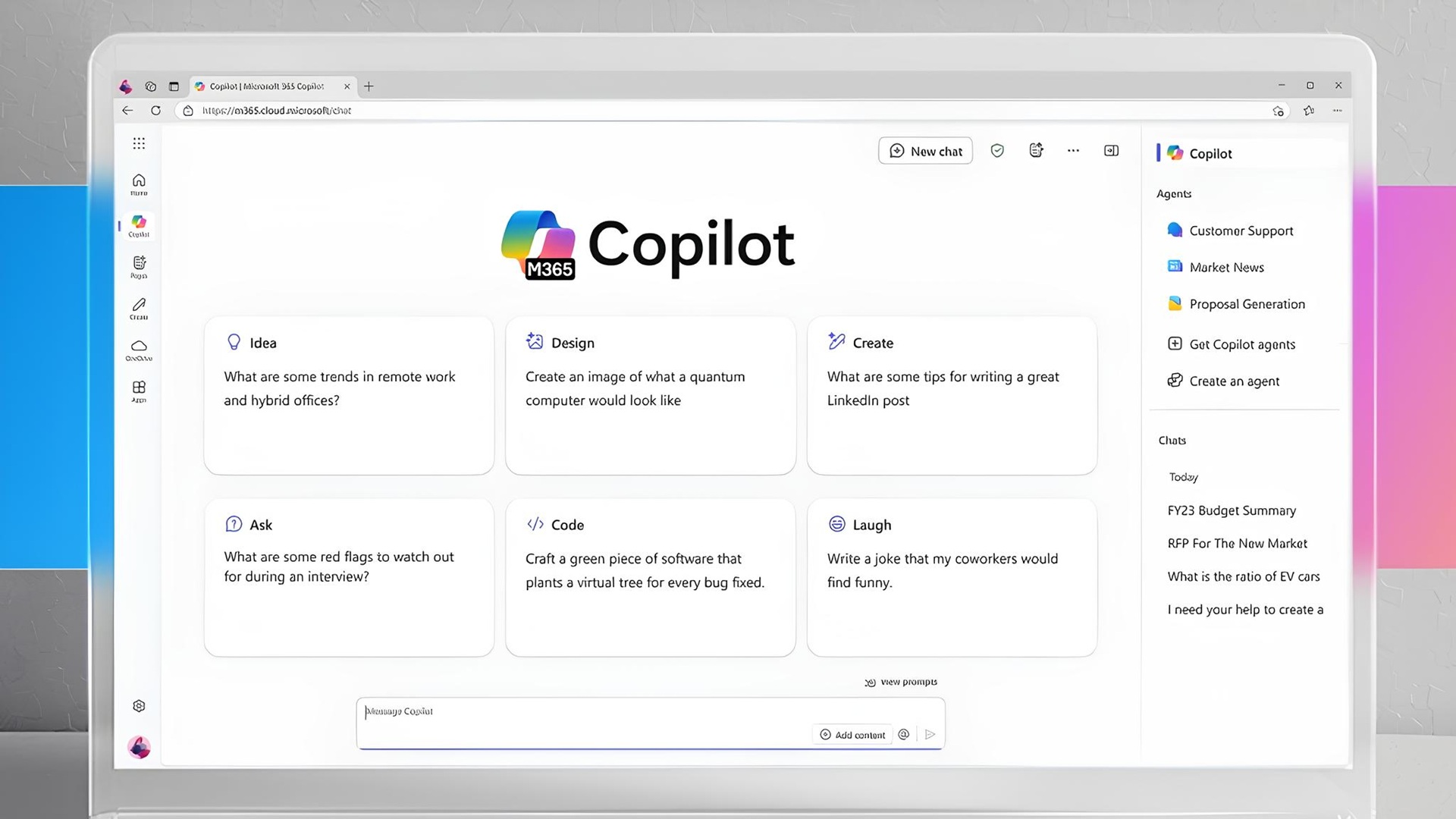This screenshot has width=1456, height=819.
Task: Open FY23 Budget Summary chat
Action: [1232, 510]
